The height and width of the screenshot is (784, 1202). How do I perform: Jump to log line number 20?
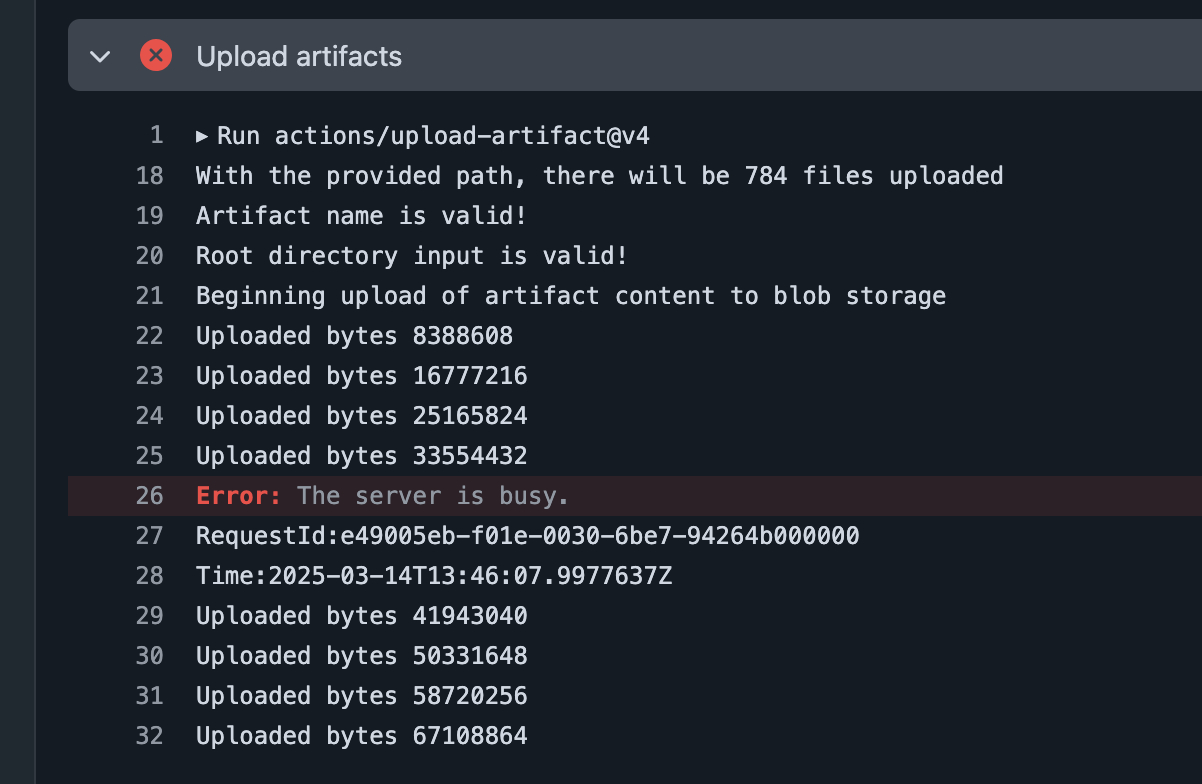click(149, 256)
